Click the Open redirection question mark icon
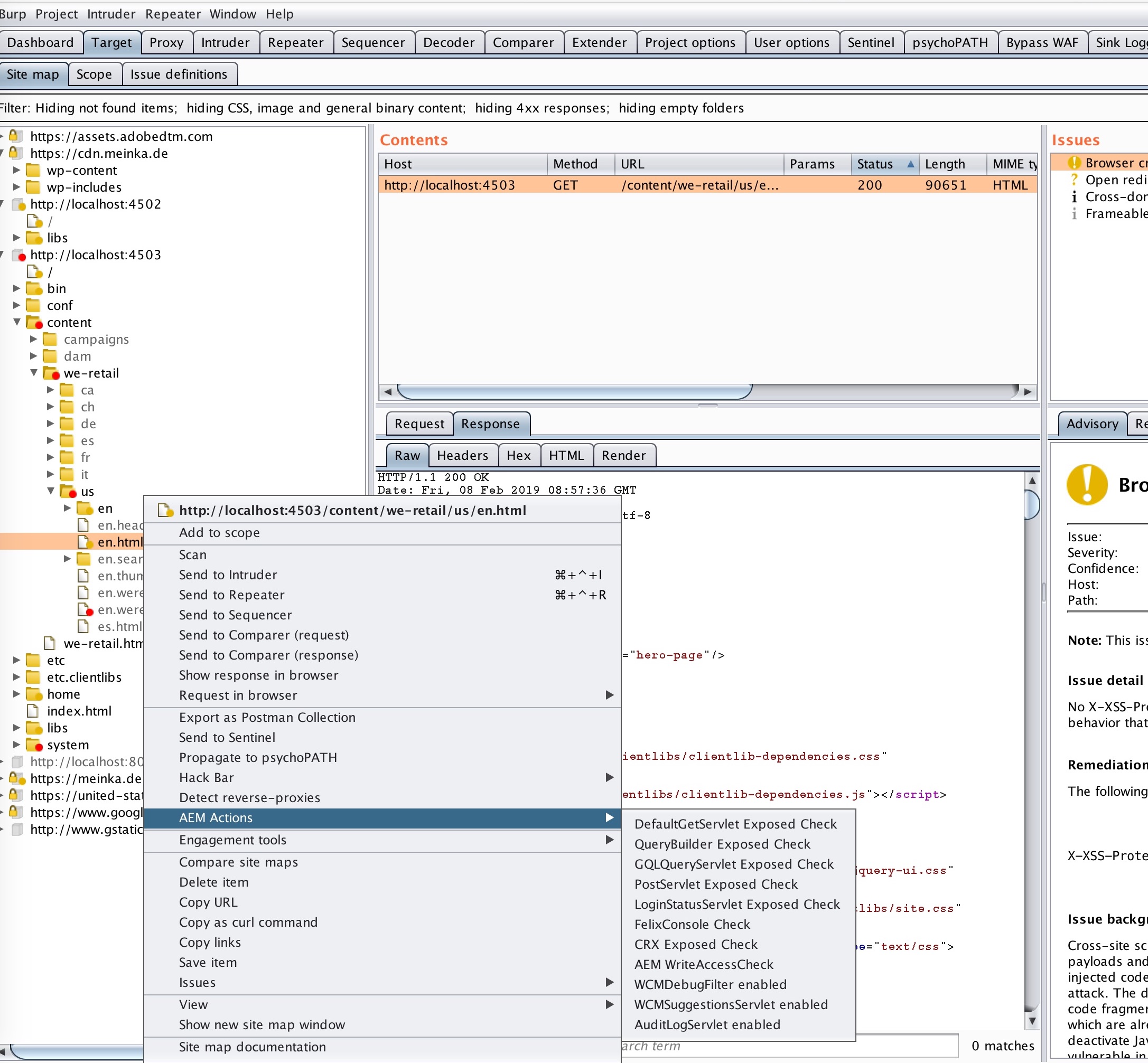The height and width of the screenshot is (1063, 1148). click(1074, 180)
